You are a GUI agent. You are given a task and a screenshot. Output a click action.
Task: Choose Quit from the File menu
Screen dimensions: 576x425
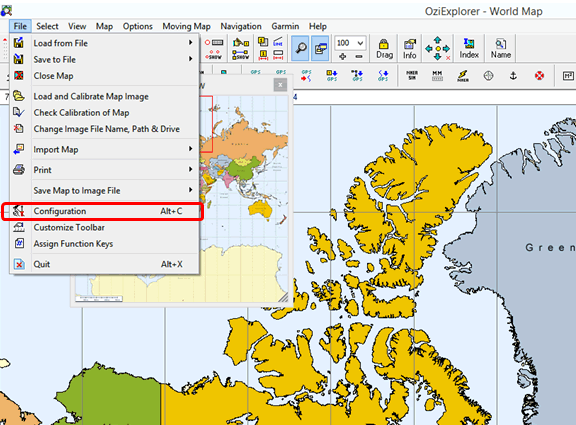pyautogui.click(x=105, y=264)
